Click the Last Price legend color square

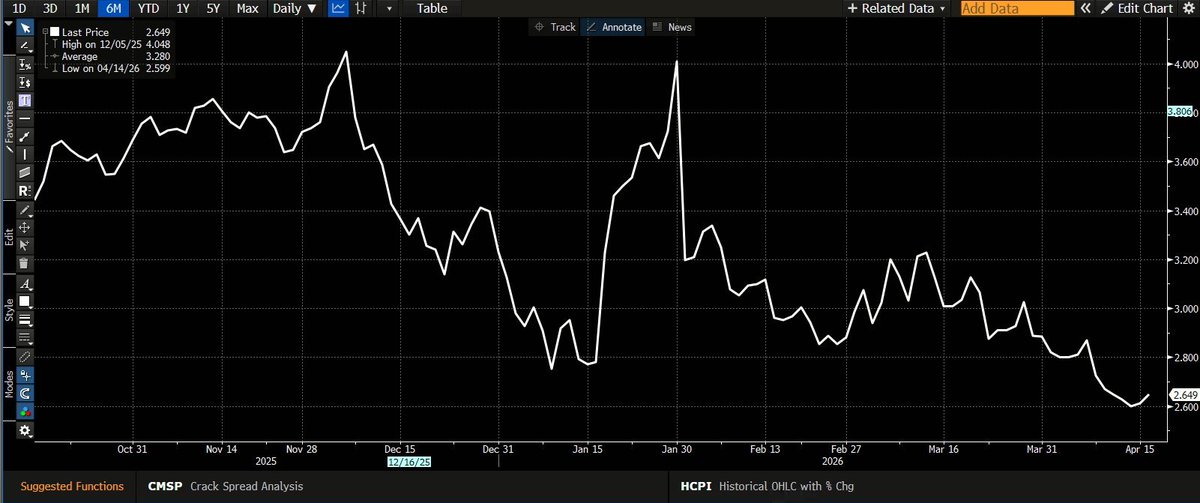tap(54, 31)
